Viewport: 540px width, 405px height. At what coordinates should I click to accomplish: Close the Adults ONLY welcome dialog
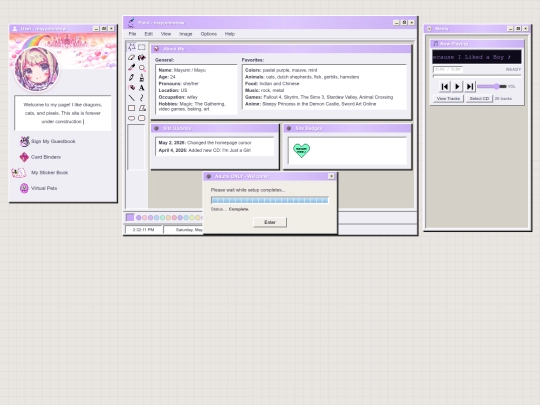(x=331, y=176)
